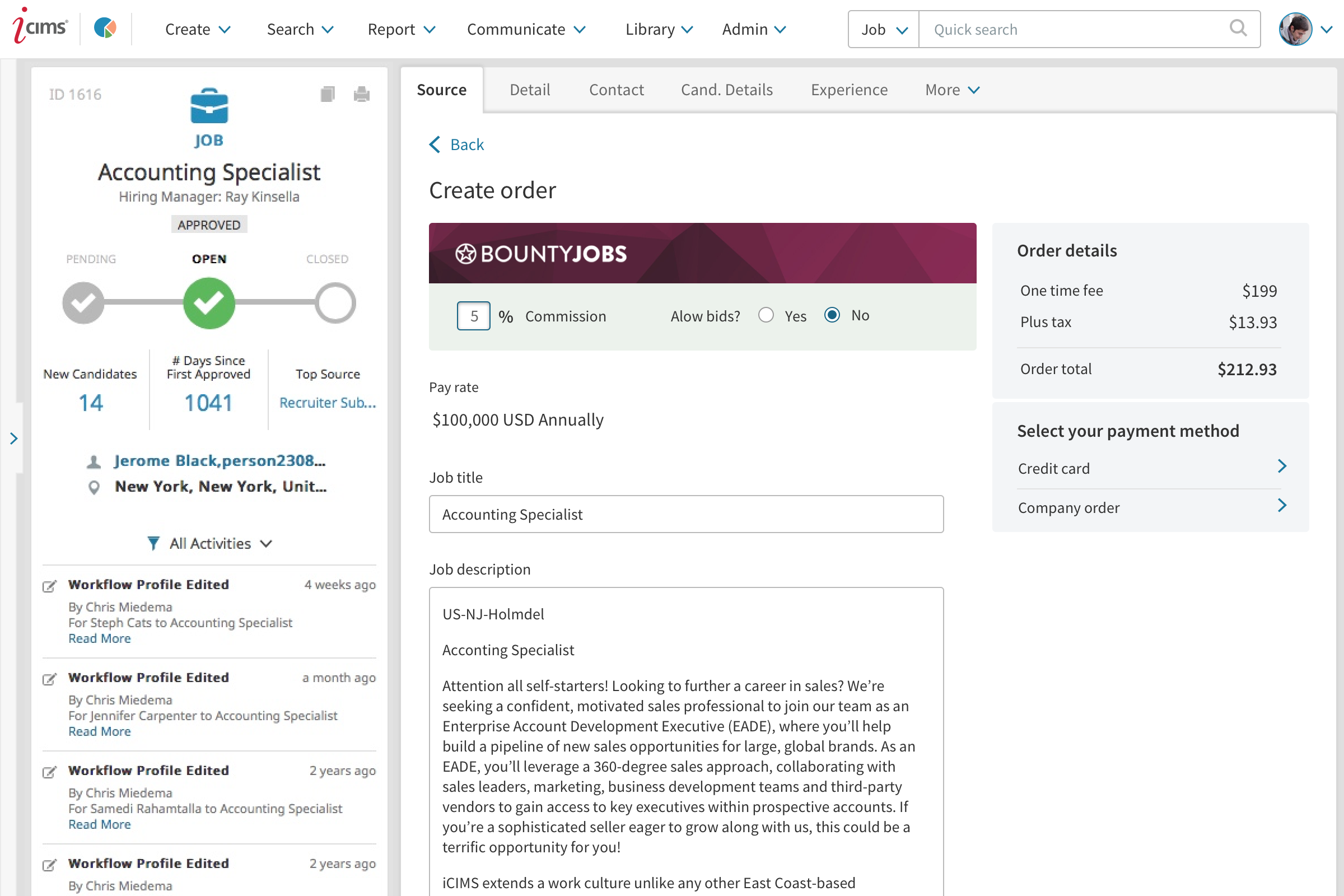
Task: Print the job profile
Action: (x=362, y=94)
